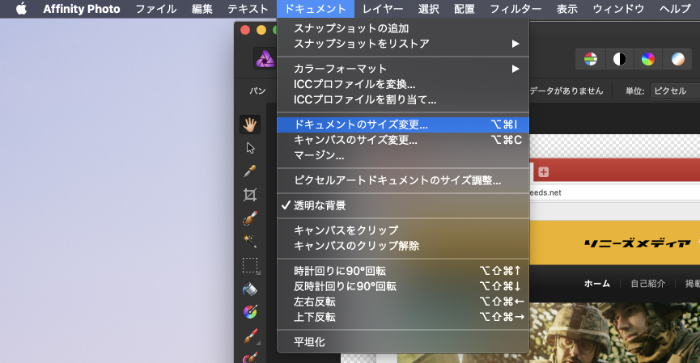Open the Affinity Photo application menu
Screen dimensions: 700x363
pyautogui.click(x=81, y=9)
